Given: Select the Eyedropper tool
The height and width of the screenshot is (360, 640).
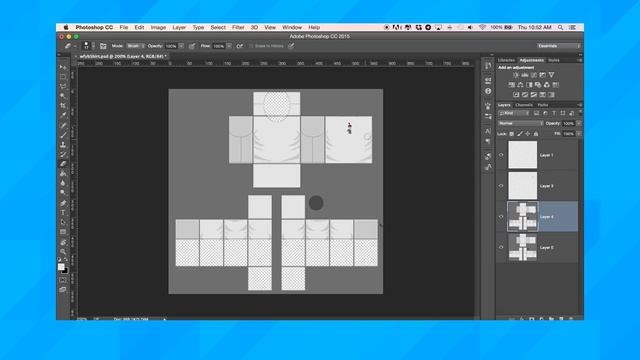Looking at the screenshot, I should point(63,116).
